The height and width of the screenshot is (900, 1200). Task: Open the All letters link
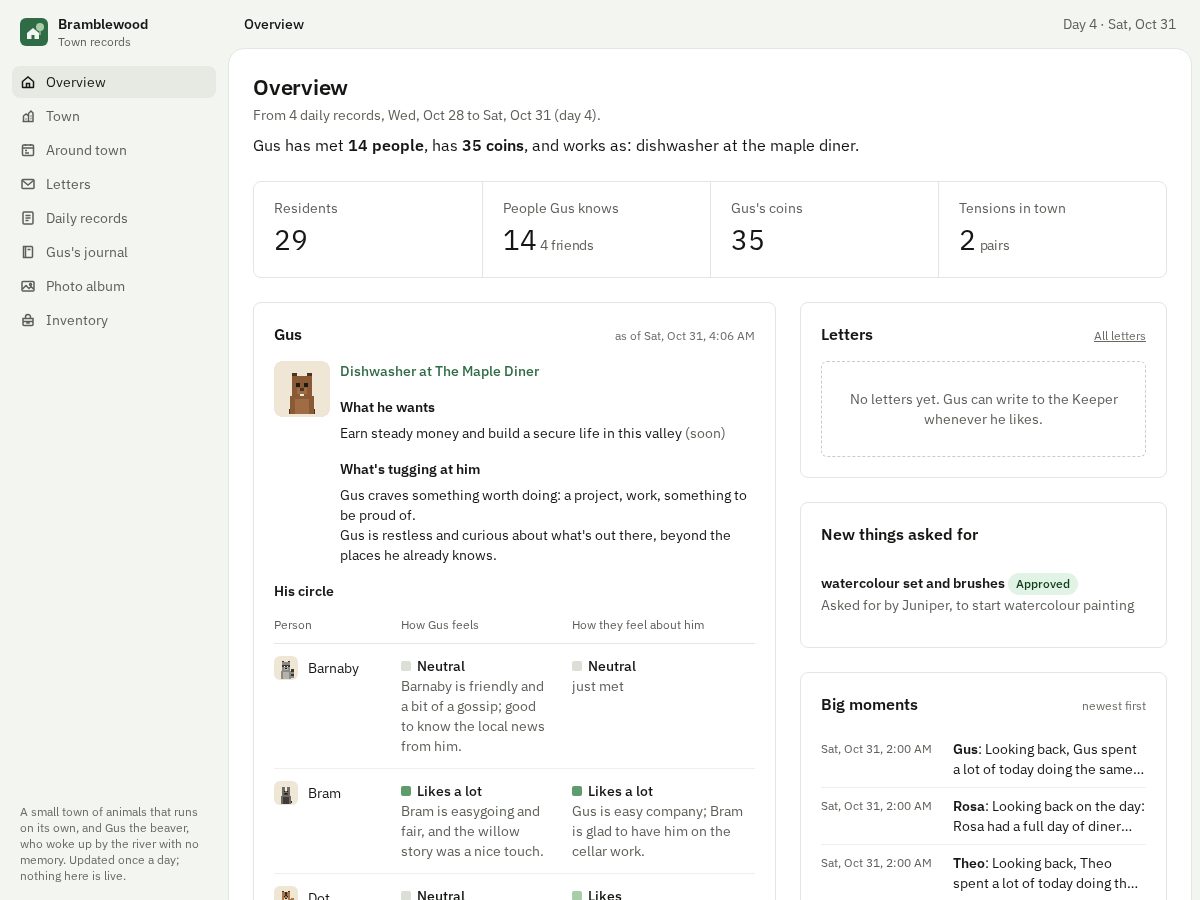[1120, 336]
